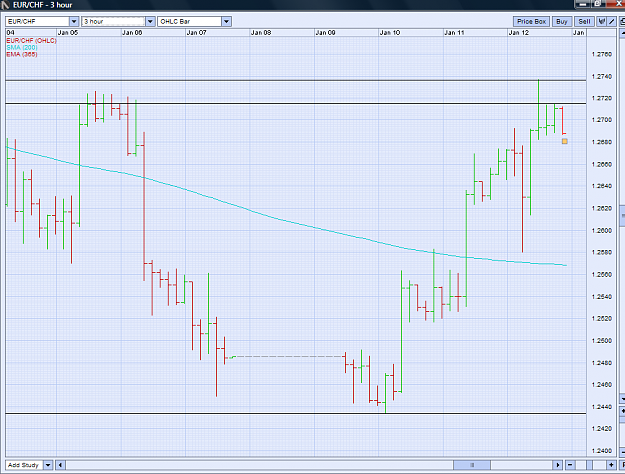Click the Add Study button

point(24,465)
